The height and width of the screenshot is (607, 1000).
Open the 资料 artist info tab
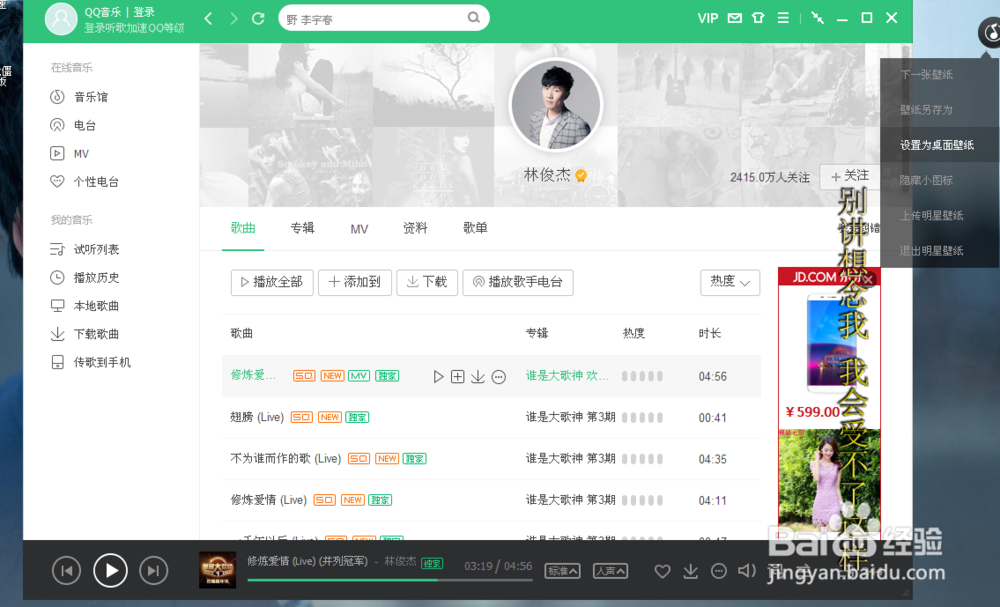415,228
